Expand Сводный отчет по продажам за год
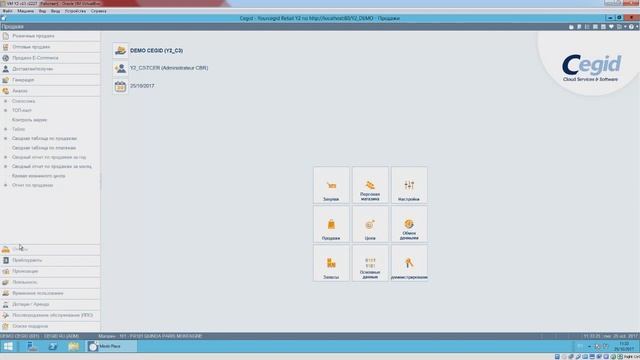This screenshot has height=360, width=640. pyautogui.click(x=5, y=158)
